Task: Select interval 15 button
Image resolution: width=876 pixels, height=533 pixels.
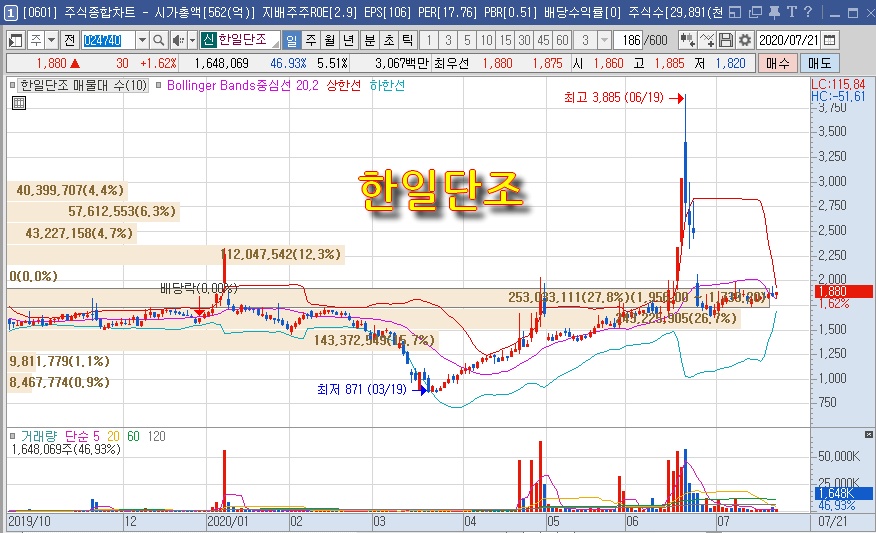Action: (506, 40)
